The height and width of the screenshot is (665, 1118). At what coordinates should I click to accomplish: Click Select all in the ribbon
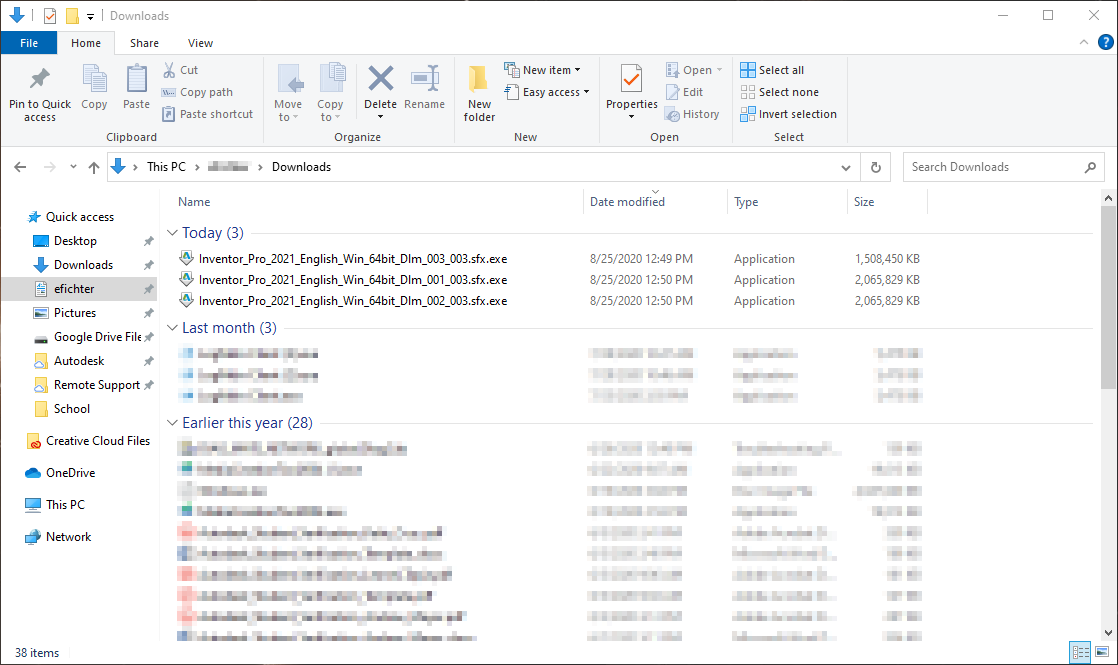(772, 70)
